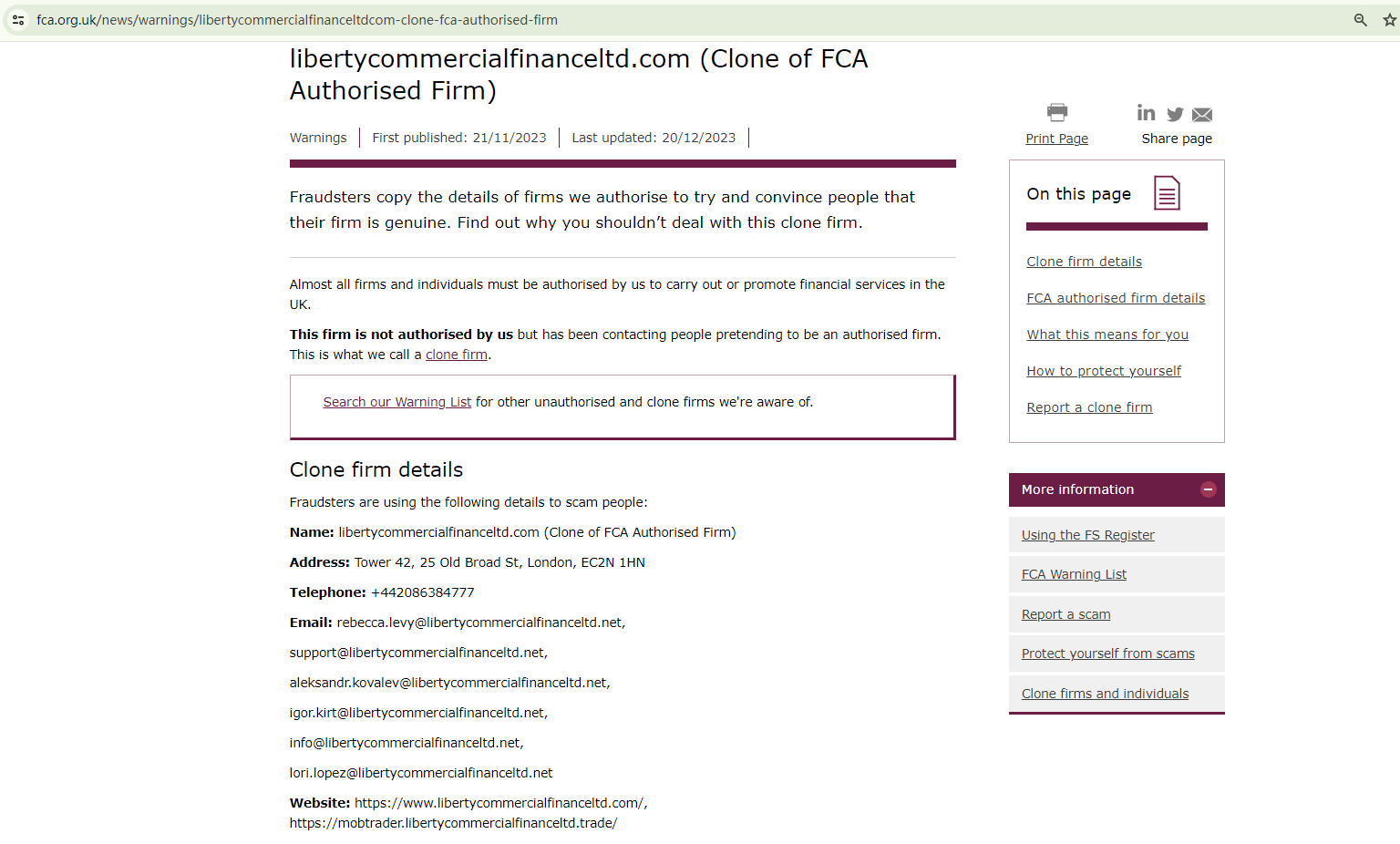Open Report a scam link
The image size is (1400, 844).
tap(1065, 614)
